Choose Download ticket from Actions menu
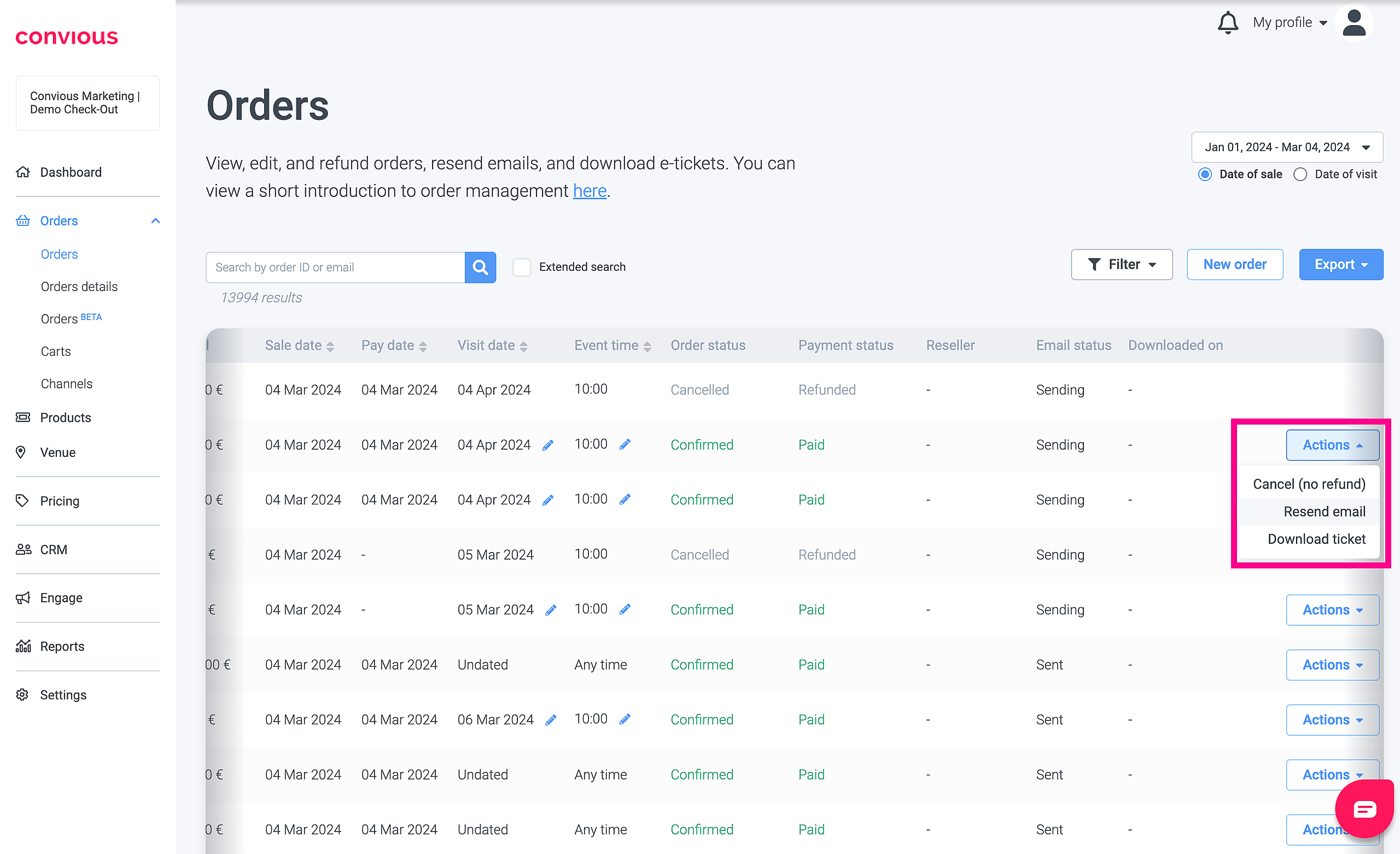The width and height of the screenshot is (1400, 854). (x=1309, y=539)
